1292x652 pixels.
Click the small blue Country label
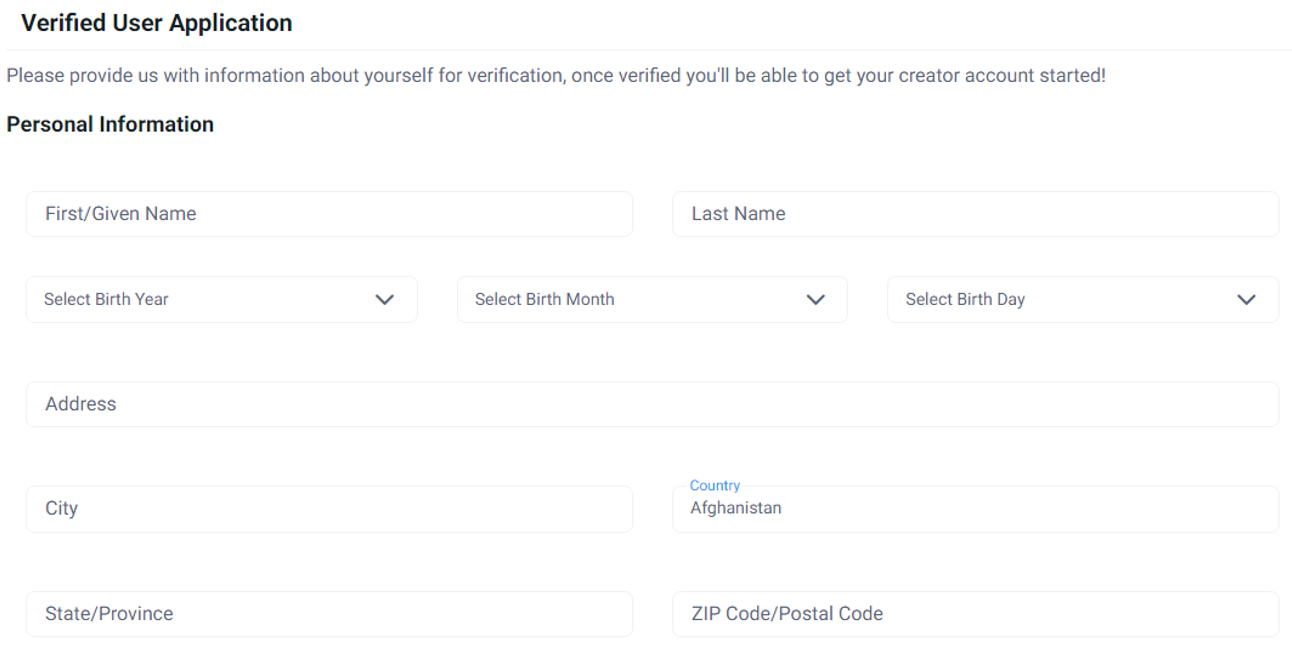click(715, 486)
